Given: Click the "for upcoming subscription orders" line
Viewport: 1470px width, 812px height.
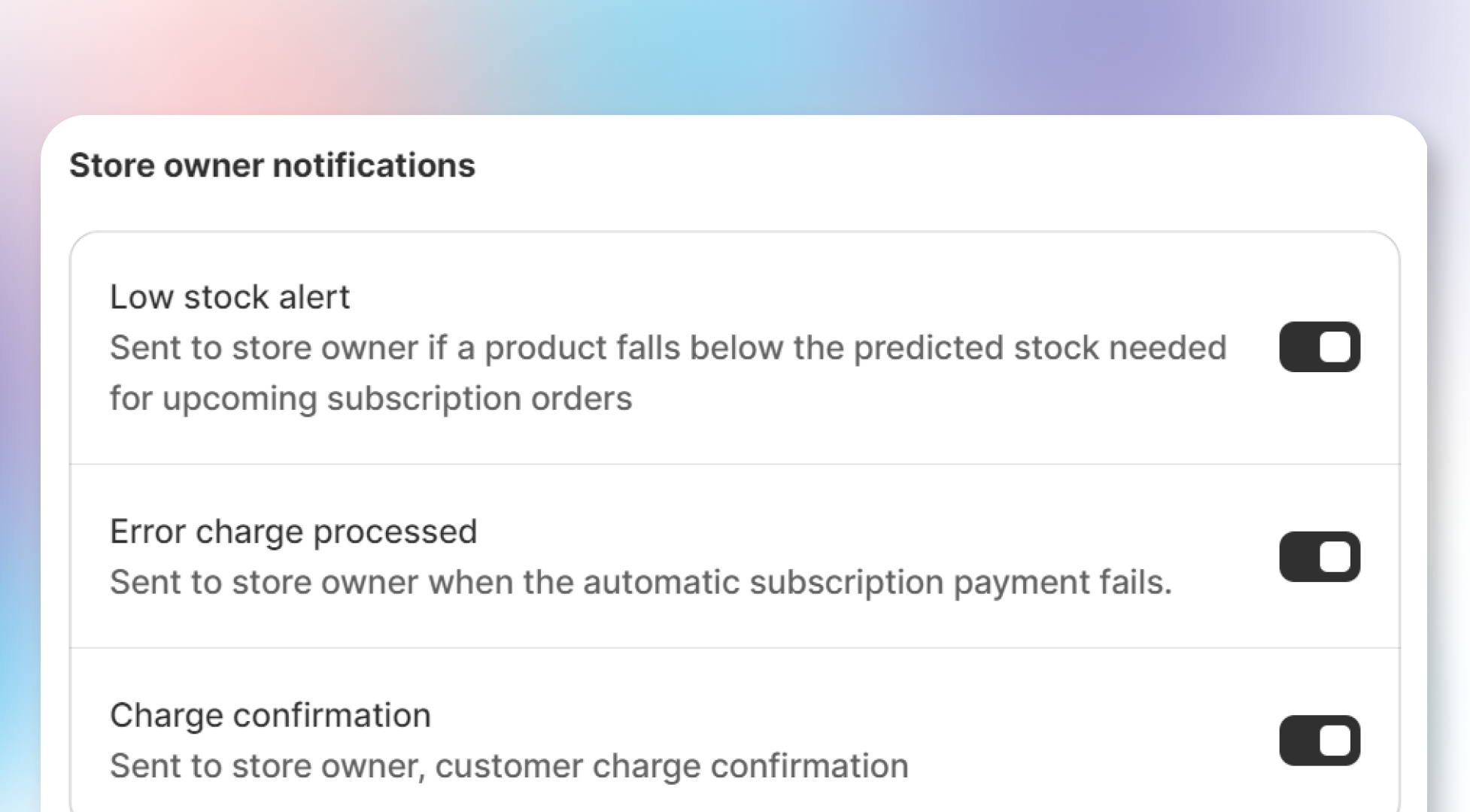Looking at the screenshot, I should 371,398.
